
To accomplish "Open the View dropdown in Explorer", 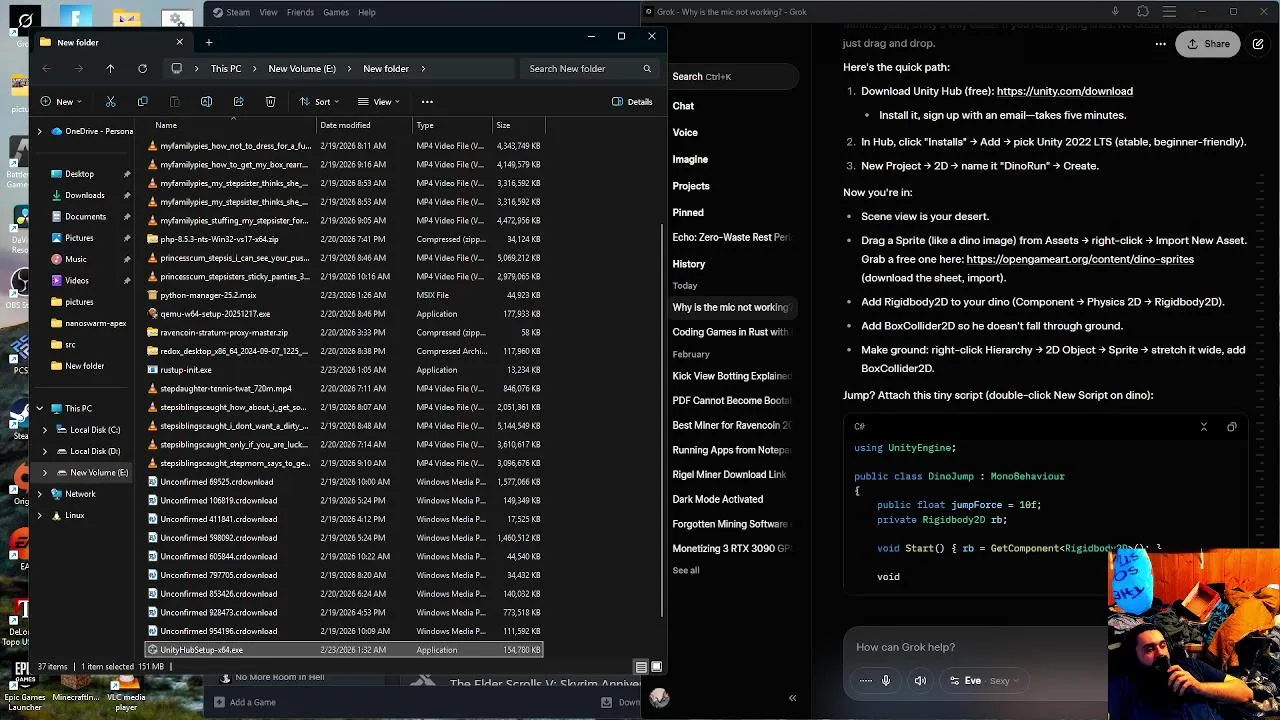I will click(378, 101).
